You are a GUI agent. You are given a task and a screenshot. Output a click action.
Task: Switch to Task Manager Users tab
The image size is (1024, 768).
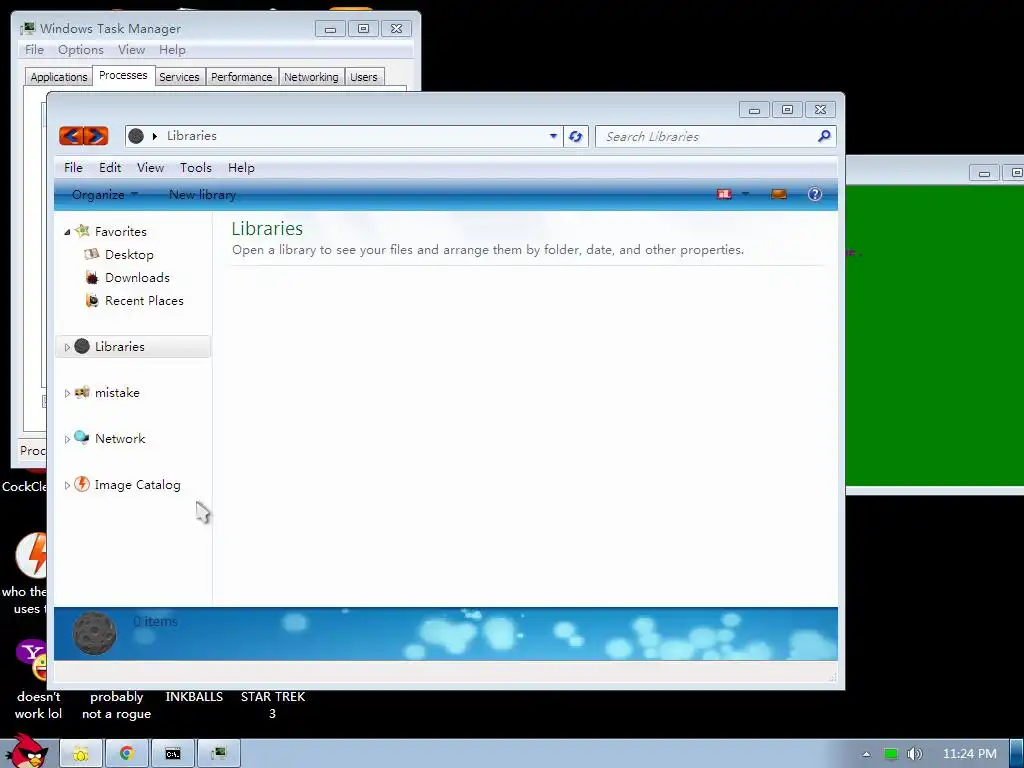point(364,76)
